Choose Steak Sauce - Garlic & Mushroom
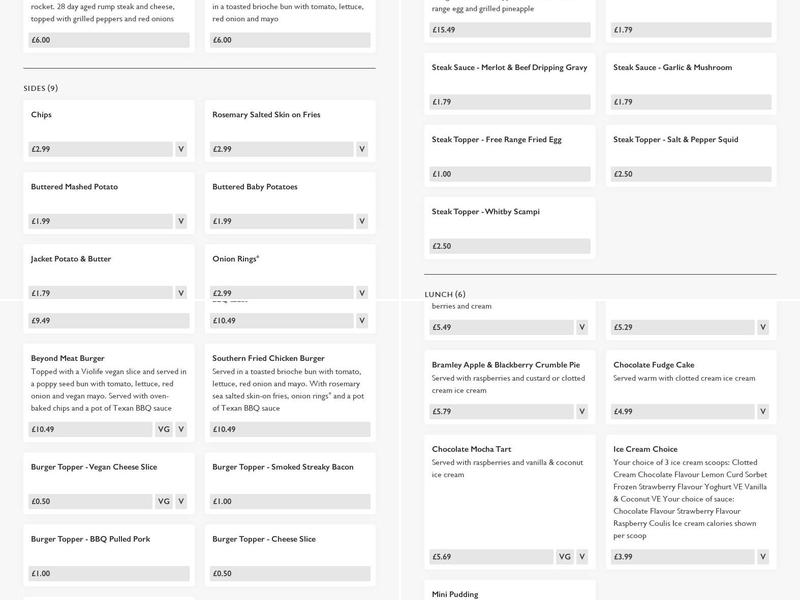The height and width of the screenshot is (600, 800). (672, 68)
